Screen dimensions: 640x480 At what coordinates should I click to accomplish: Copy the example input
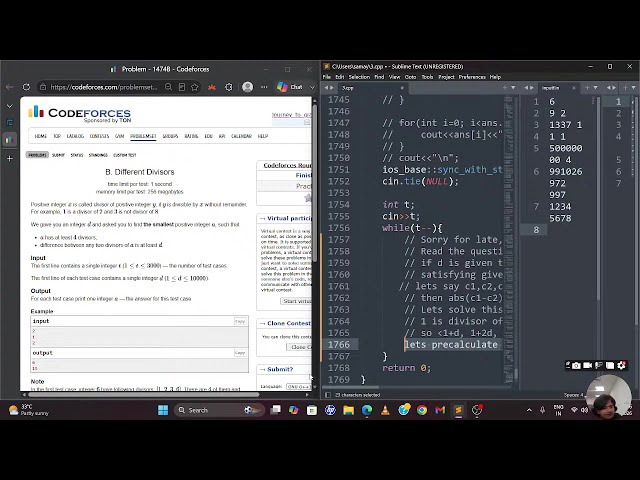(240, 322)
